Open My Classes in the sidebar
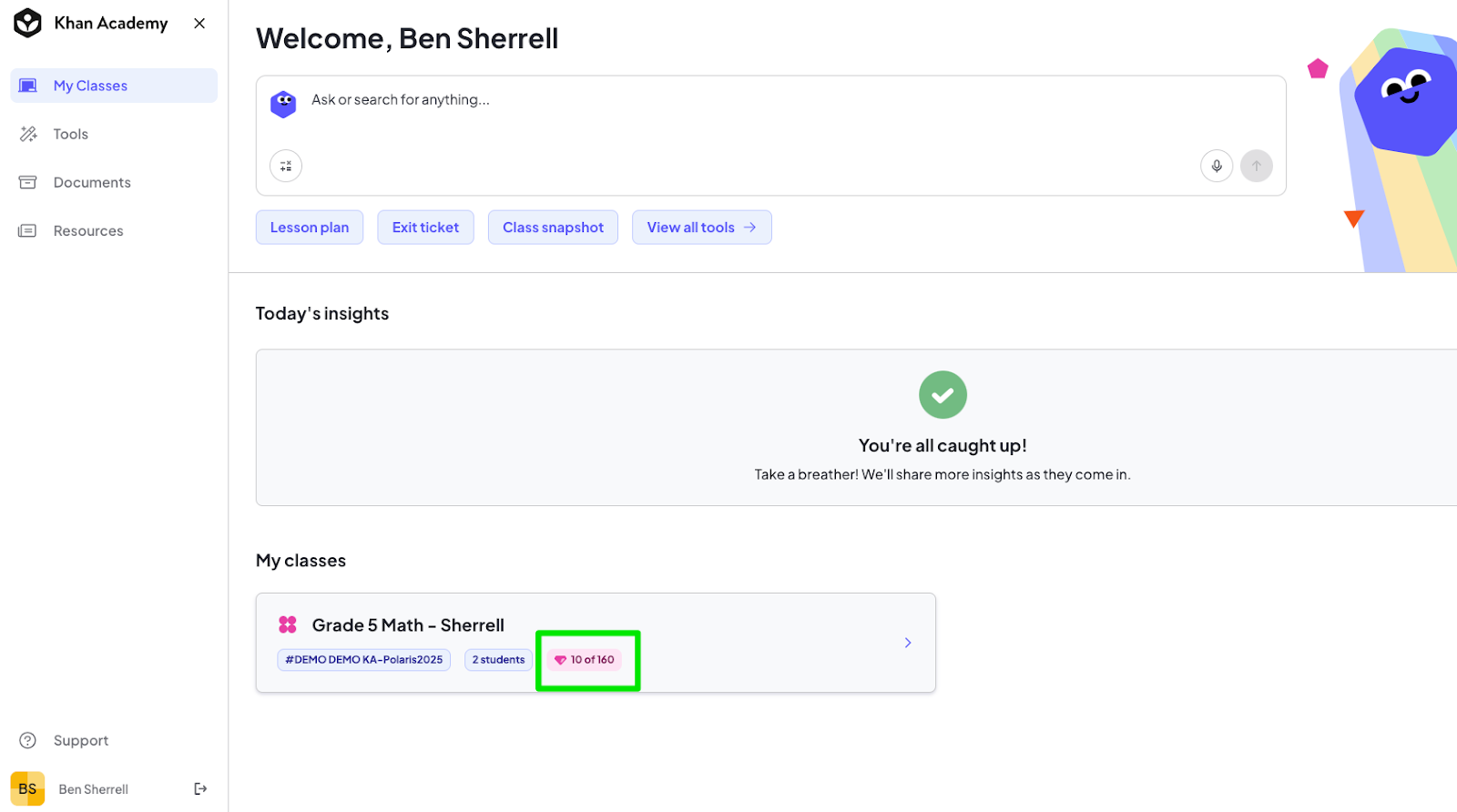The height and width of the screenshot is (812, 1457). pos(114,86)
